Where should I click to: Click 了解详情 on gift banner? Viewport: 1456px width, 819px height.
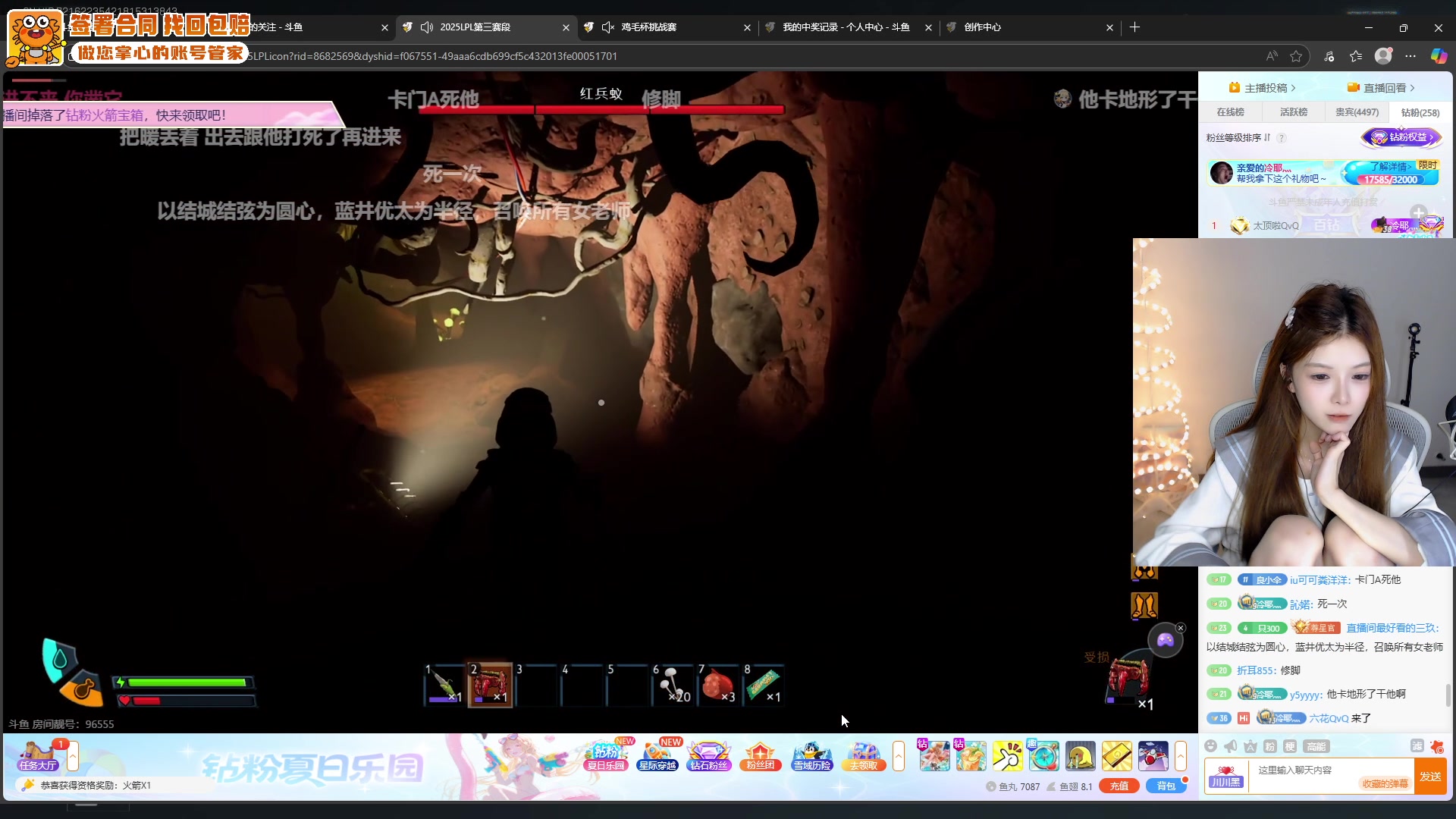(1390, 166)
